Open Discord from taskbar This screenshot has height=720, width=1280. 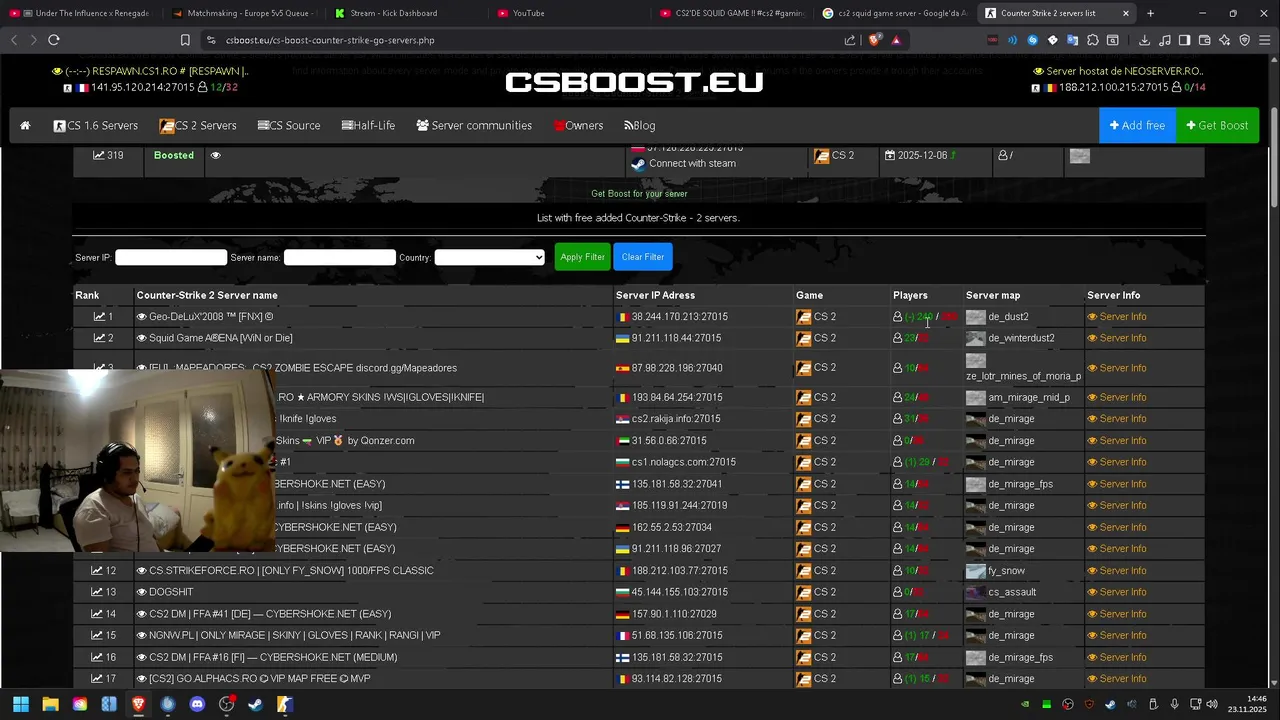[197, 704]
